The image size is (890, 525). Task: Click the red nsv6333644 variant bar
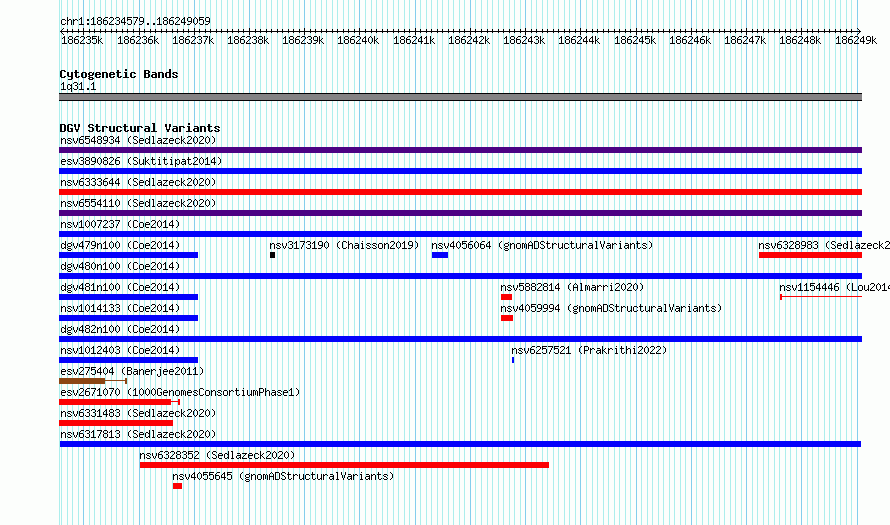460,192
